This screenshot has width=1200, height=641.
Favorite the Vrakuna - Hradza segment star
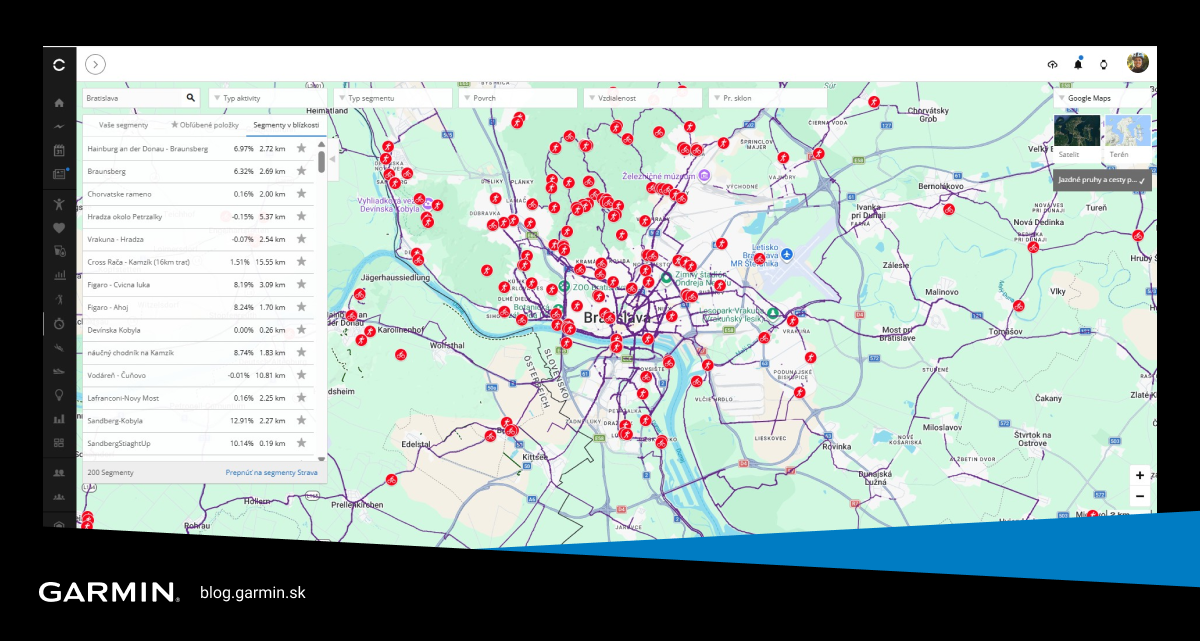(301, 239)
